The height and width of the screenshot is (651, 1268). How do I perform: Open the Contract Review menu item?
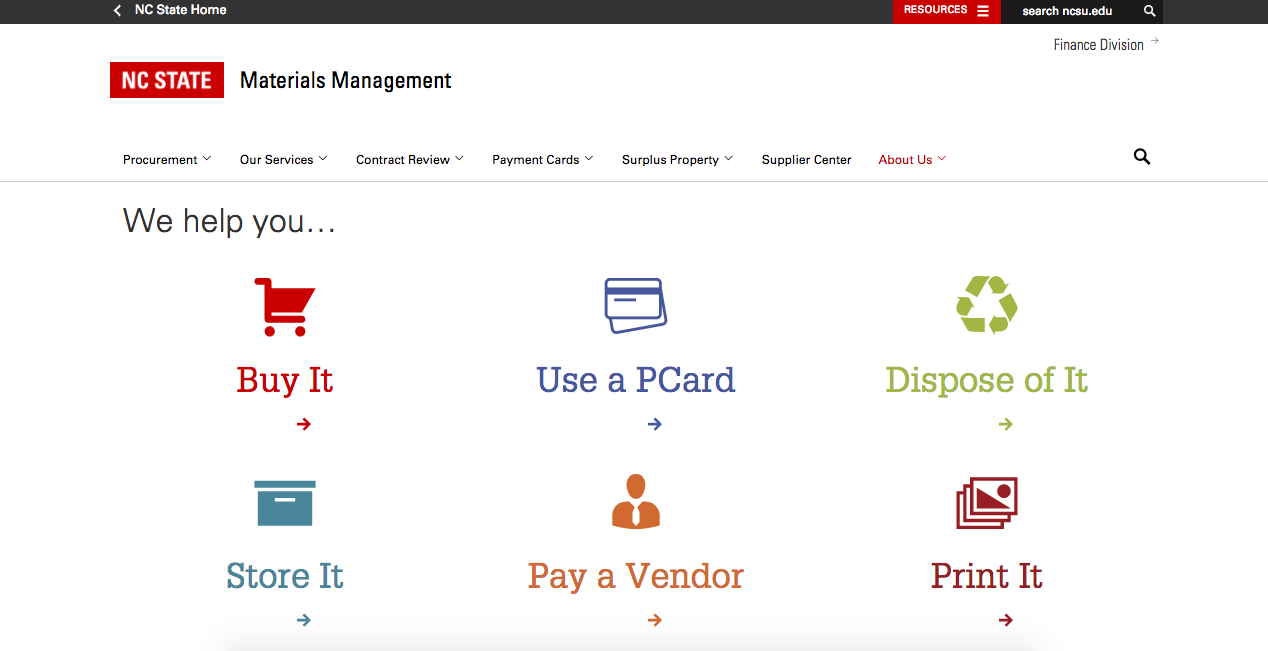point(403,159)
